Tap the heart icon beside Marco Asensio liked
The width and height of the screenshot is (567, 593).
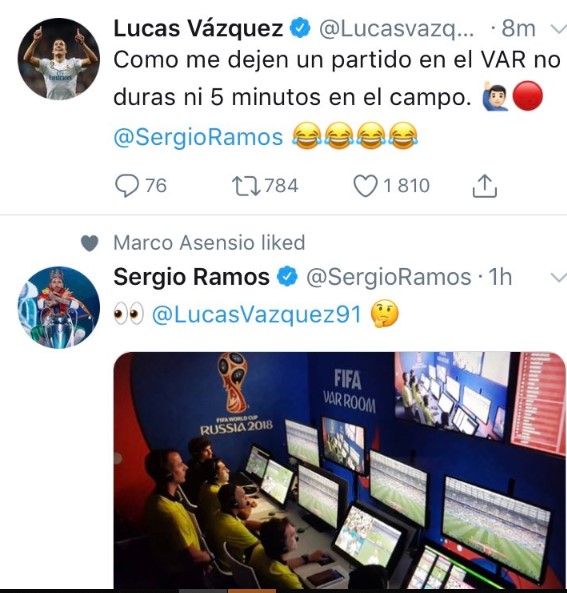click(x=90, y=243)
